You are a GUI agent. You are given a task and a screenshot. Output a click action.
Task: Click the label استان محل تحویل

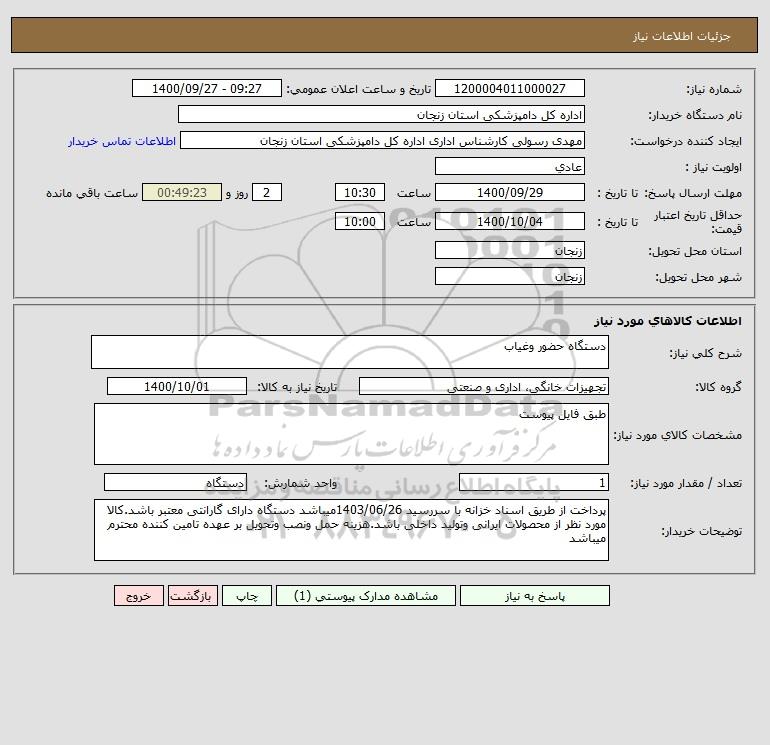695,251
